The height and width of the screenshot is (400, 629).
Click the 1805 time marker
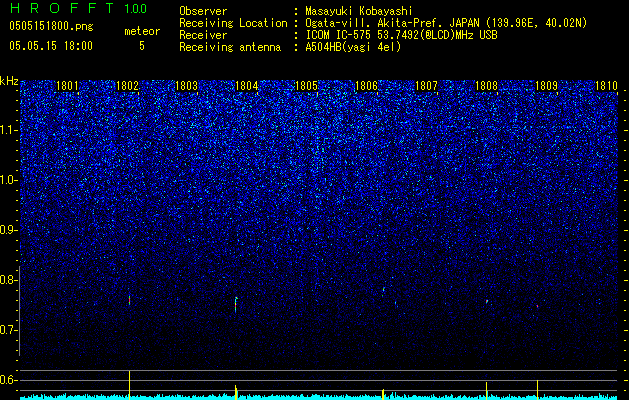point(306,86)
